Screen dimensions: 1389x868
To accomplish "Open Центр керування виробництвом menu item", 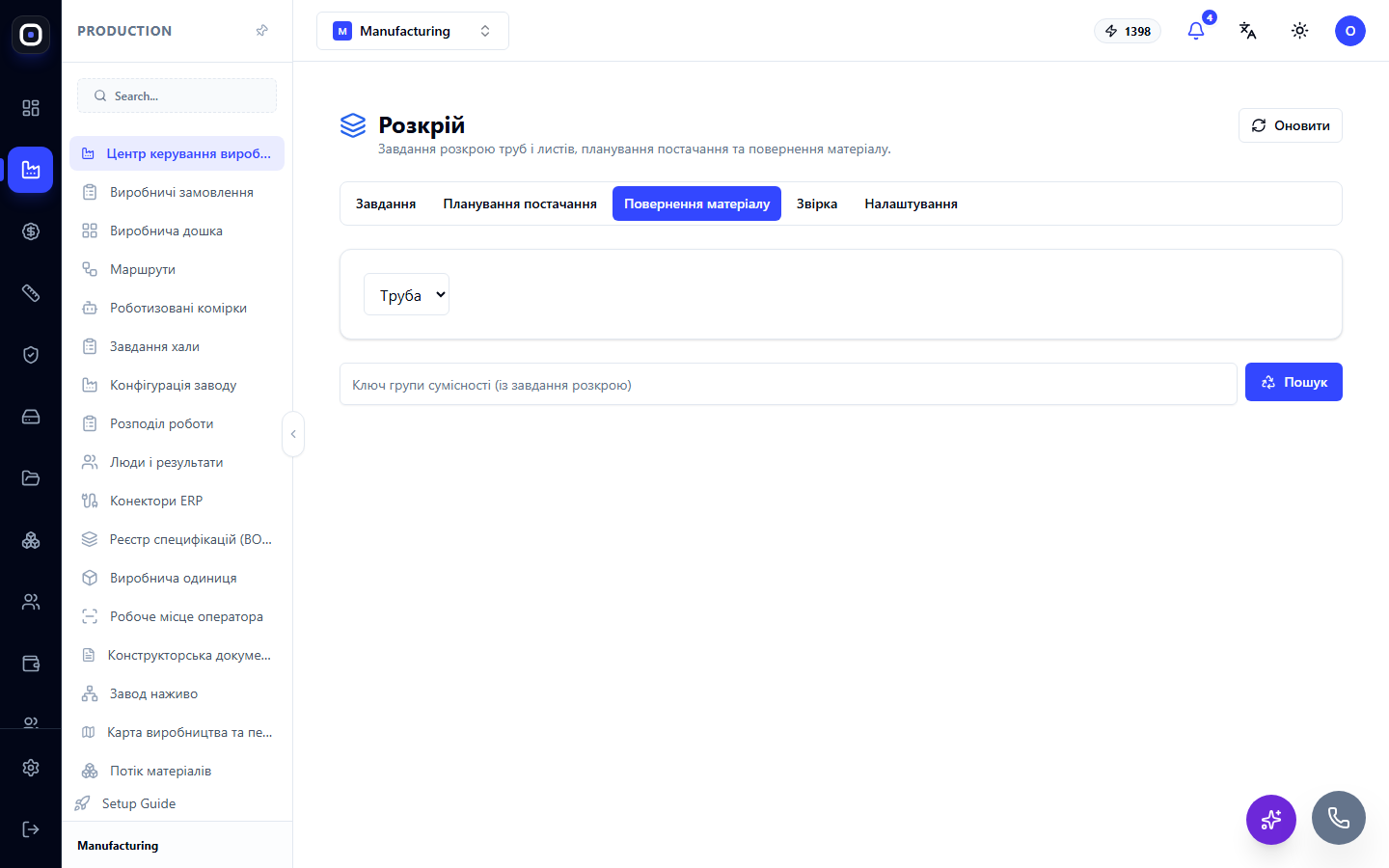I will [x=177, y=153].
